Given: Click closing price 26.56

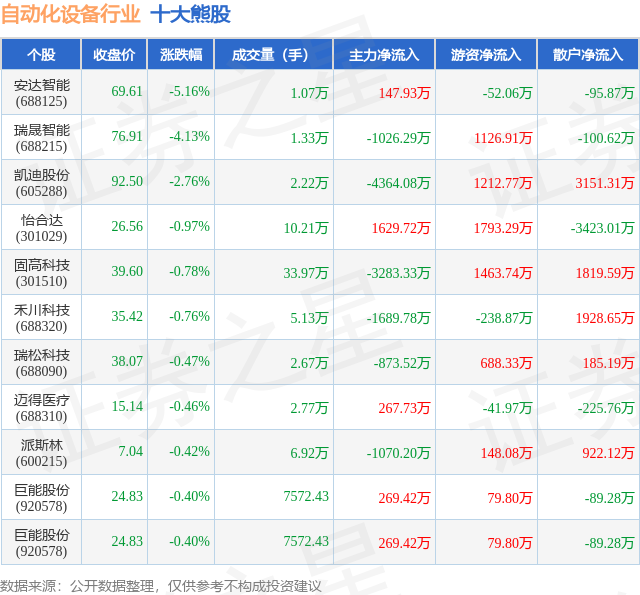Looking at the screenshot, I should tap(127, 226).
